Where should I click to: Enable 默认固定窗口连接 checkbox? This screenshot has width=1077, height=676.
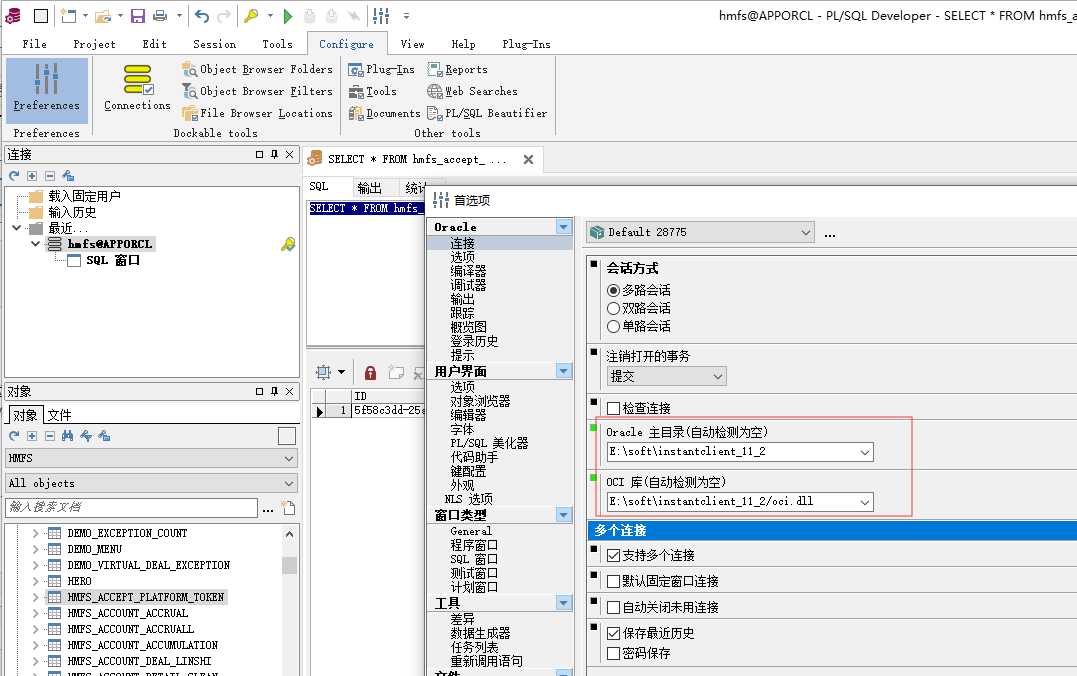pos(613,581)
